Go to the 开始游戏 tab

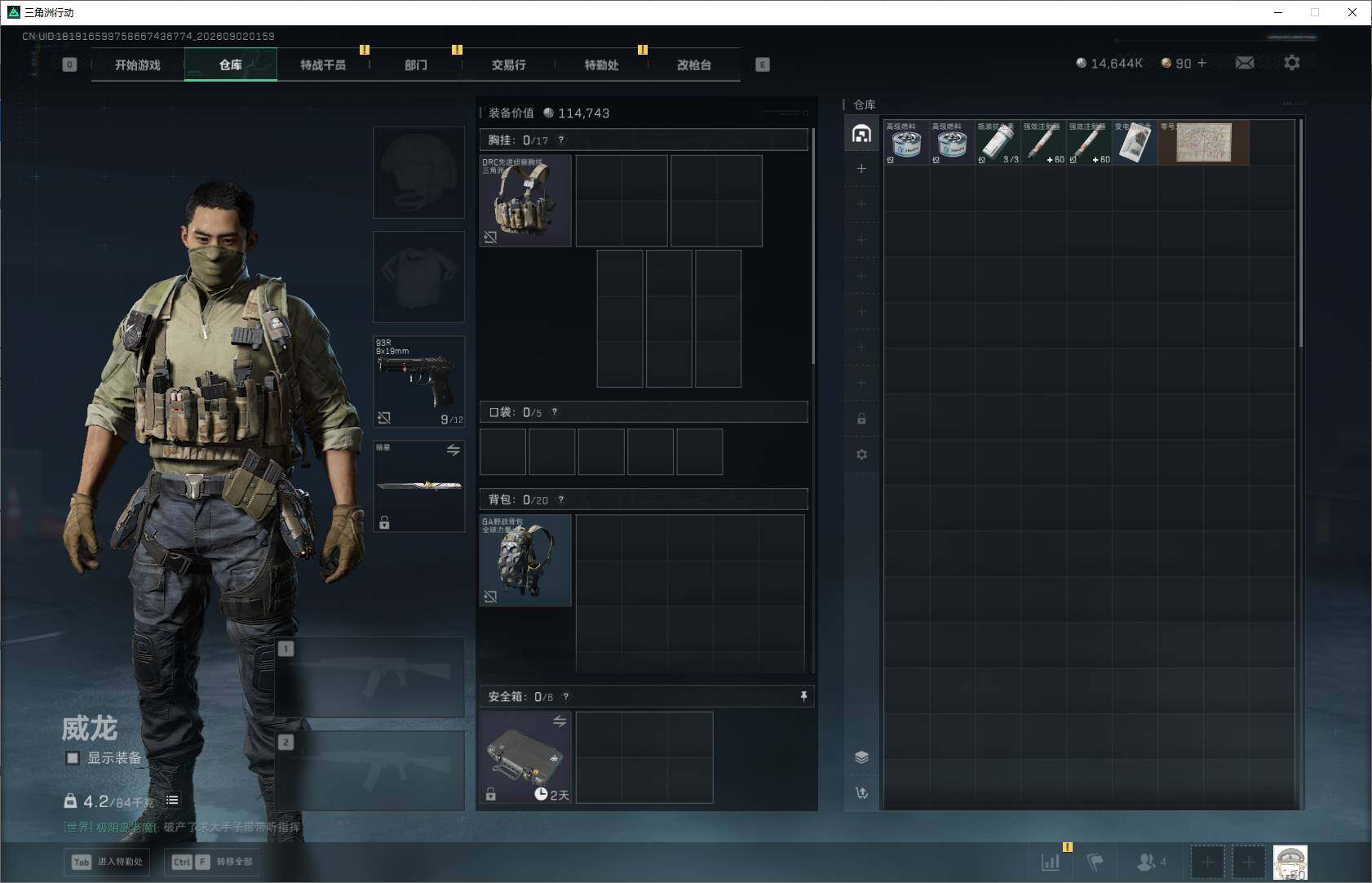point(138,64)
